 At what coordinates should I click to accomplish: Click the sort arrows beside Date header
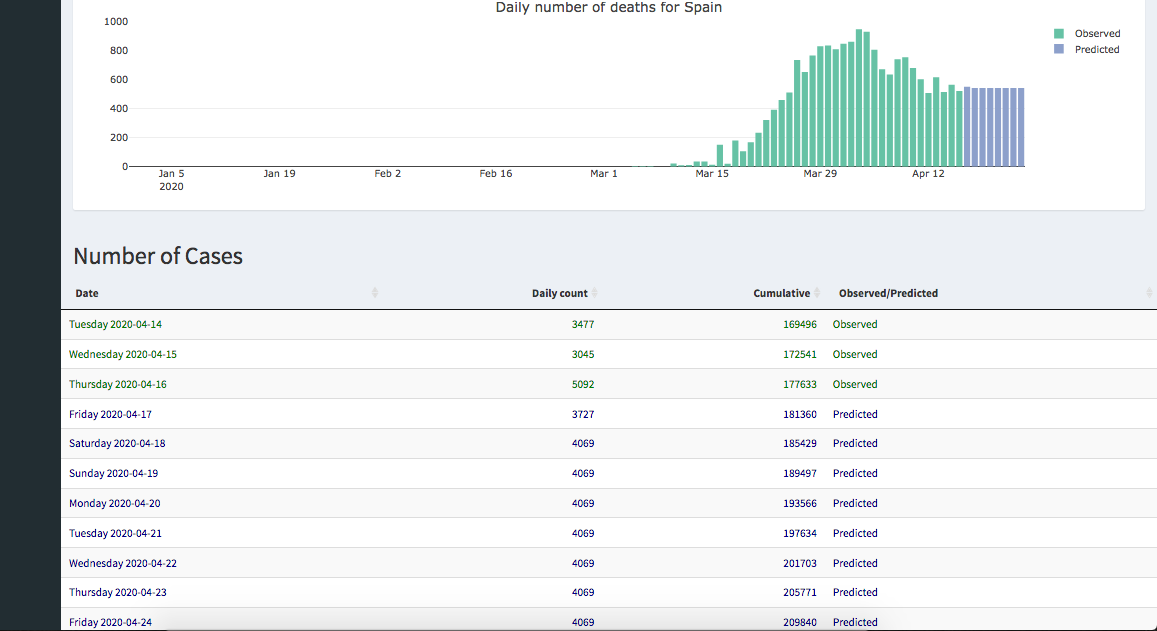tap(375, 293)
